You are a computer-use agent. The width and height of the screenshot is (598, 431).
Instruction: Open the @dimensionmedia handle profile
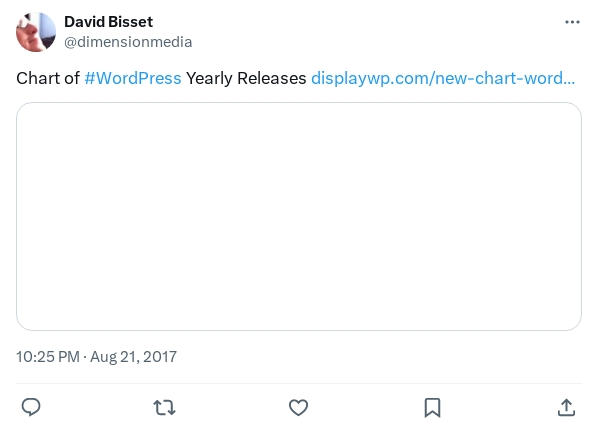(x=128, y=42)
